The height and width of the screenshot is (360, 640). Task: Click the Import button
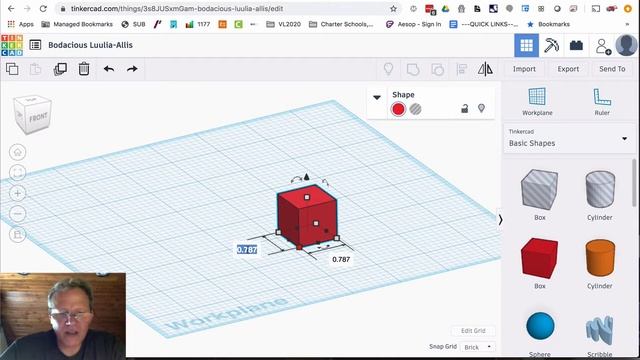[x=524, y=69]
